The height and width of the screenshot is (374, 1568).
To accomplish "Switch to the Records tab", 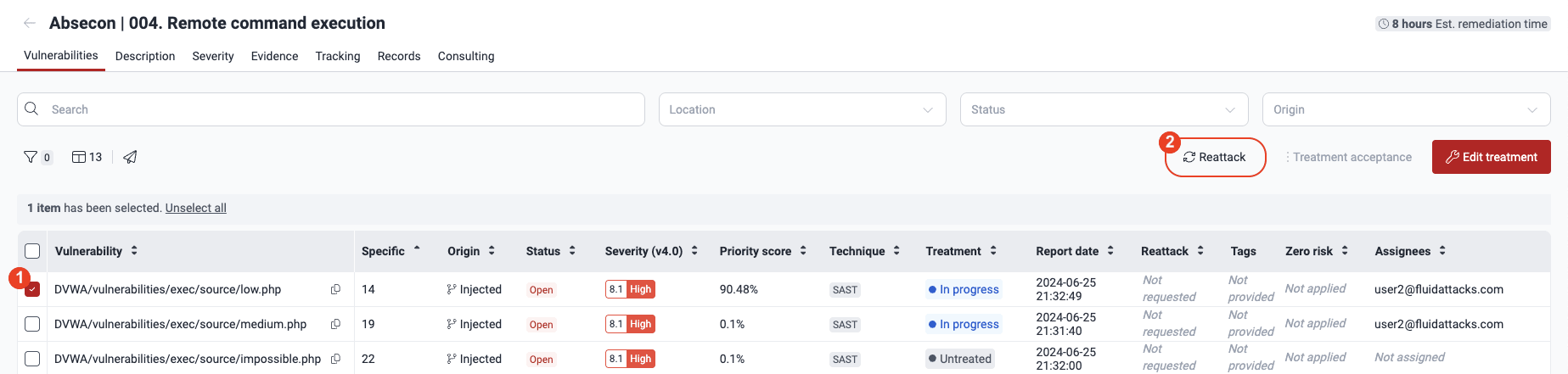I will pyautogui.click(x=399, y=56).
